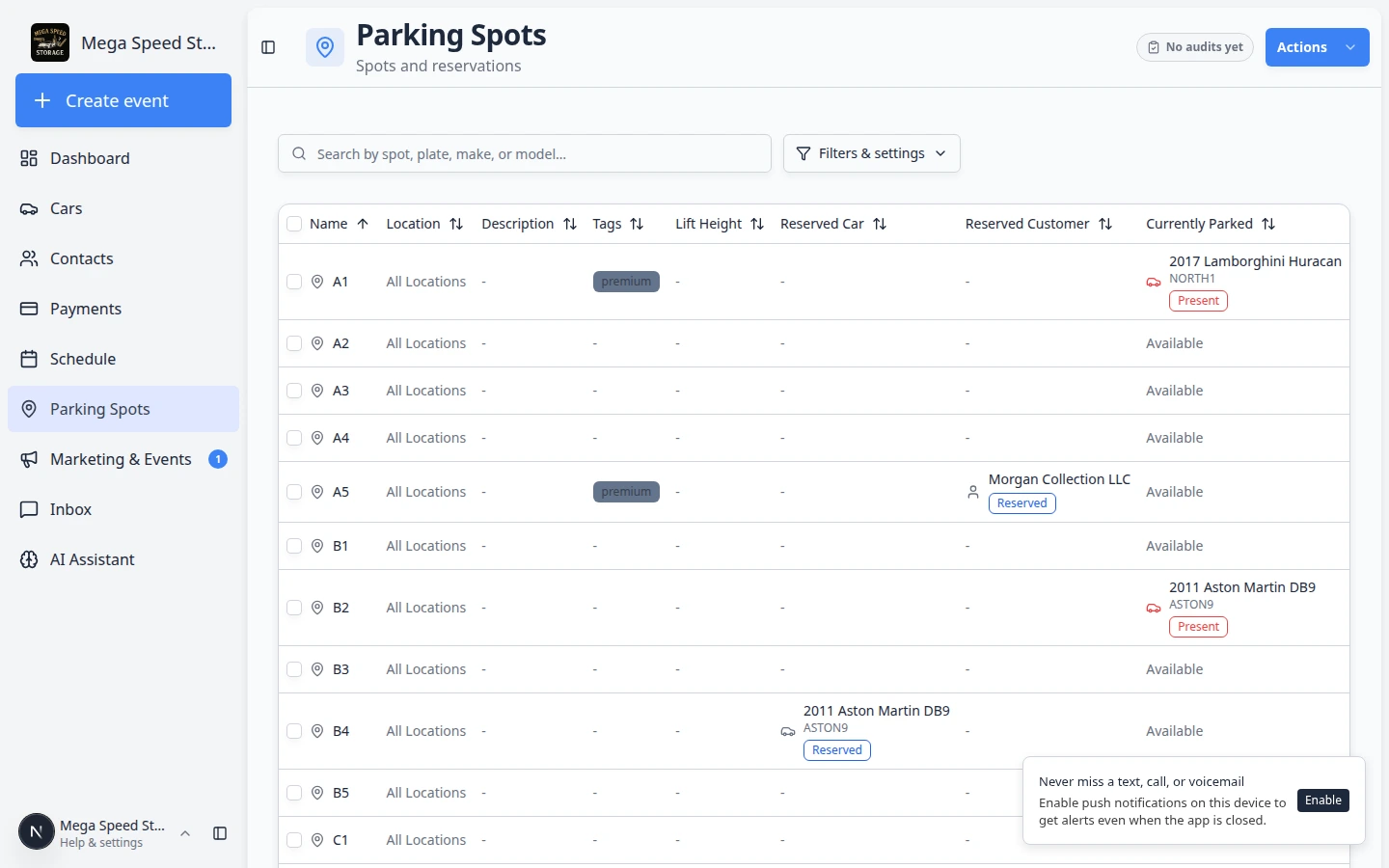Click the sort arrows on the Location column
Image resolution: width=1389 pixels, height=868 pixels.
tap(456, 224)
